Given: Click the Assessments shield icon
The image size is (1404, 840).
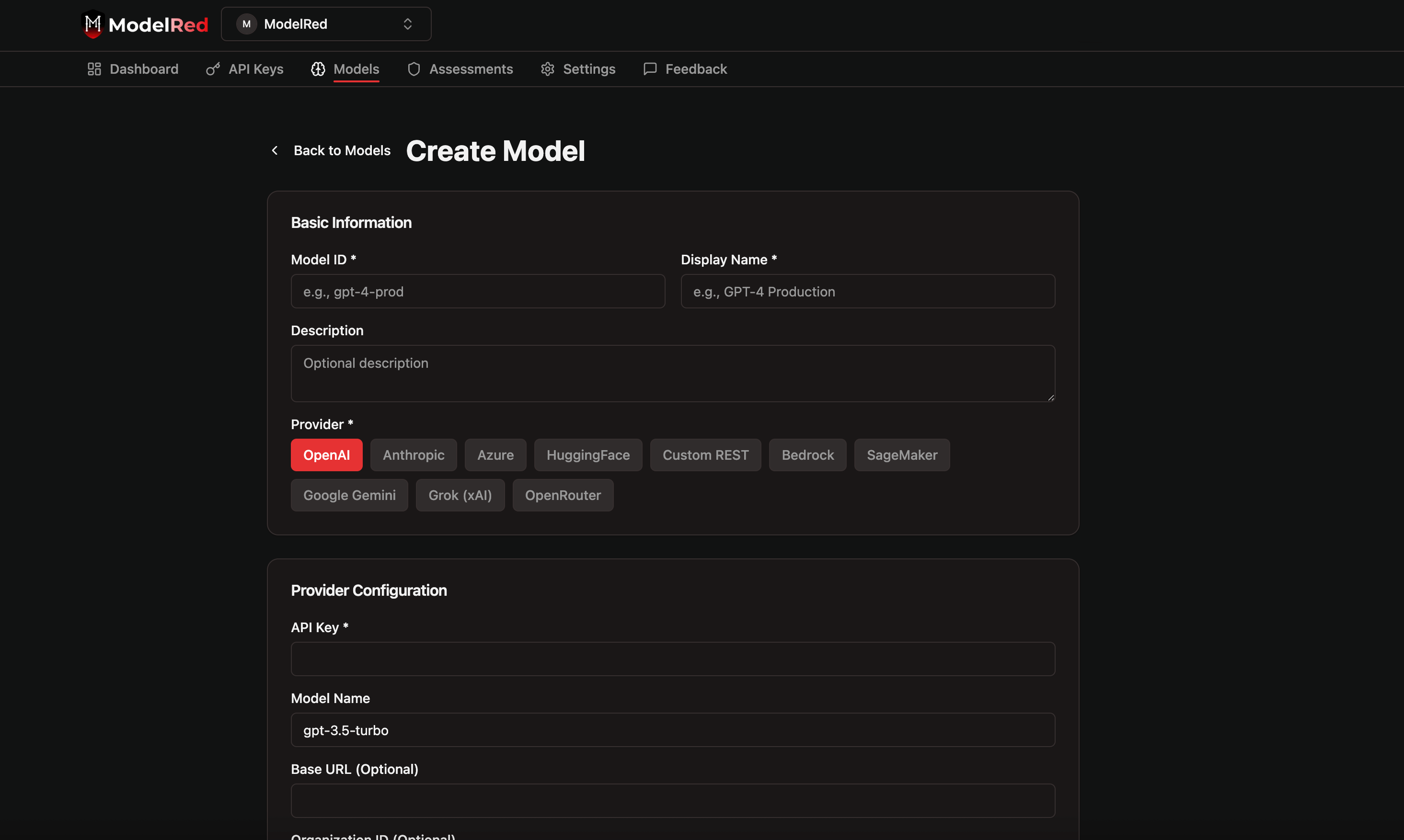Looking at the screenshot, I should (x=414, y=69).
